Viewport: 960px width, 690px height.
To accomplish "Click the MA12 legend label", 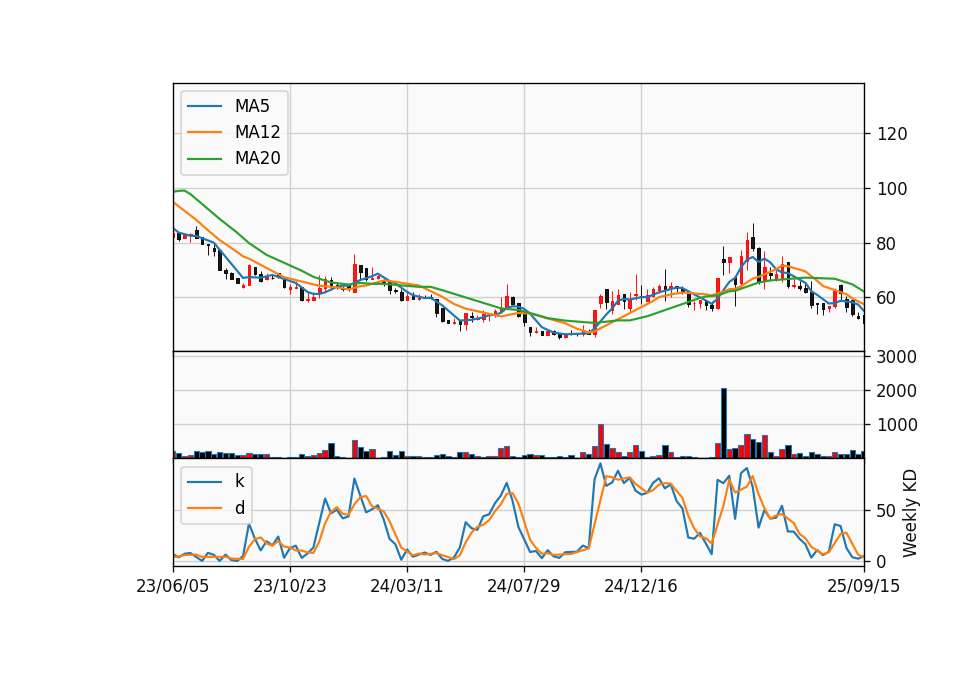I will pyautogui.click(x=257, y=132).
